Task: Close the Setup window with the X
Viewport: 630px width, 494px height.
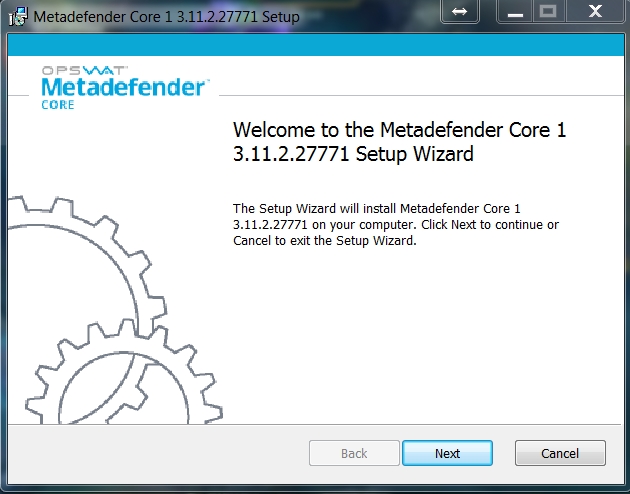Action: [x=595, y=11]
